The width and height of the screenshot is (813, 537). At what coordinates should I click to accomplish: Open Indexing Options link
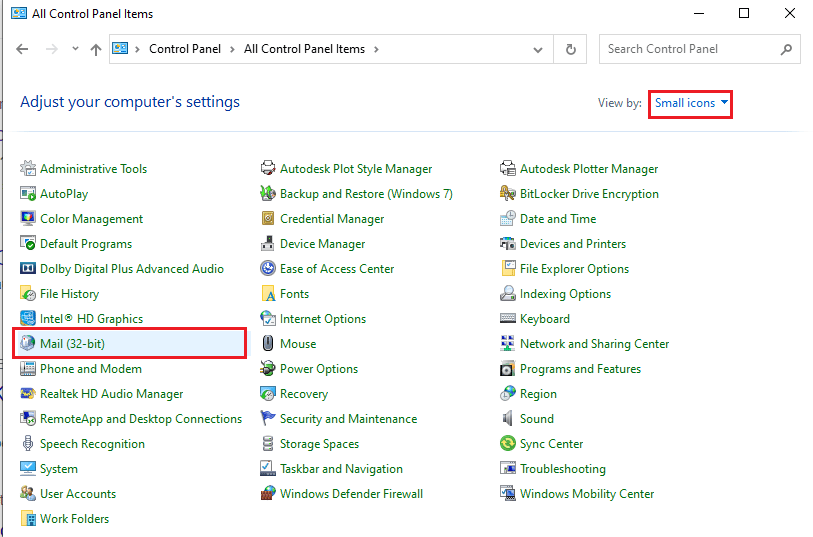click(x=565, y=294)
